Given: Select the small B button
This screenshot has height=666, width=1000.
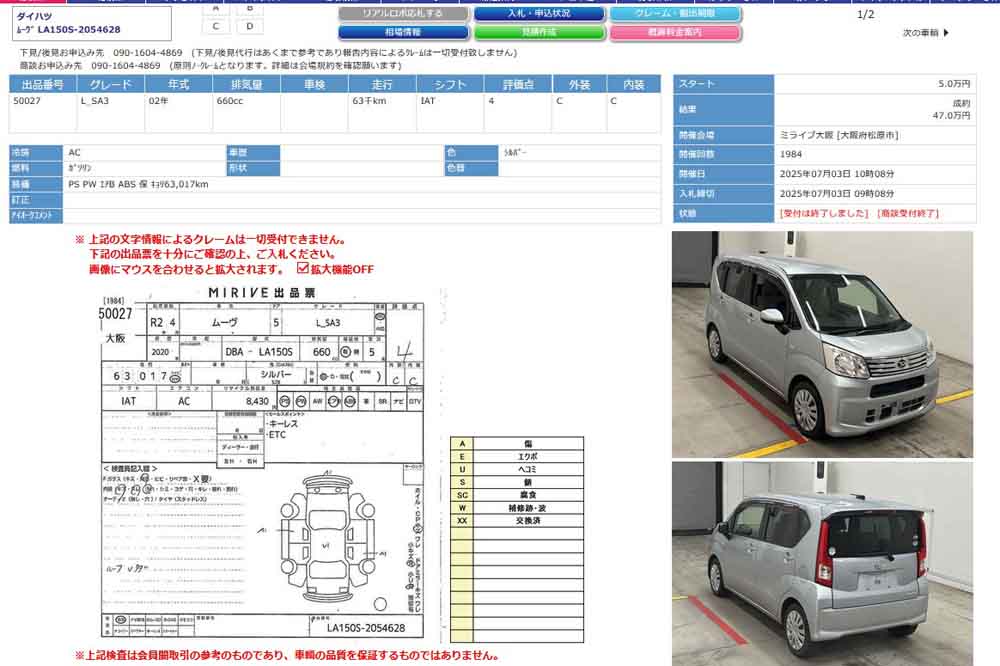Looking at the screenshot, I should (x=250, y=8).
